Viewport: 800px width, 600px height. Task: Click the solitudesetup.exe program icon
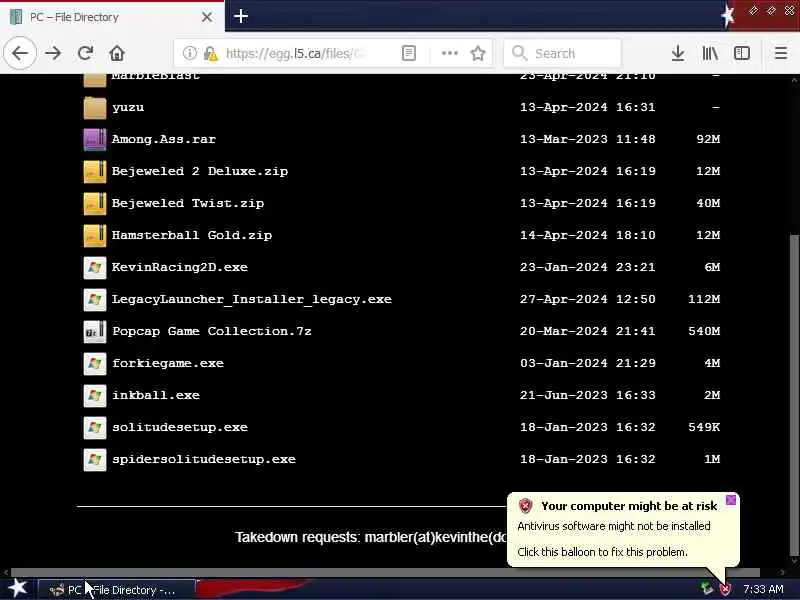pos(95,428)
